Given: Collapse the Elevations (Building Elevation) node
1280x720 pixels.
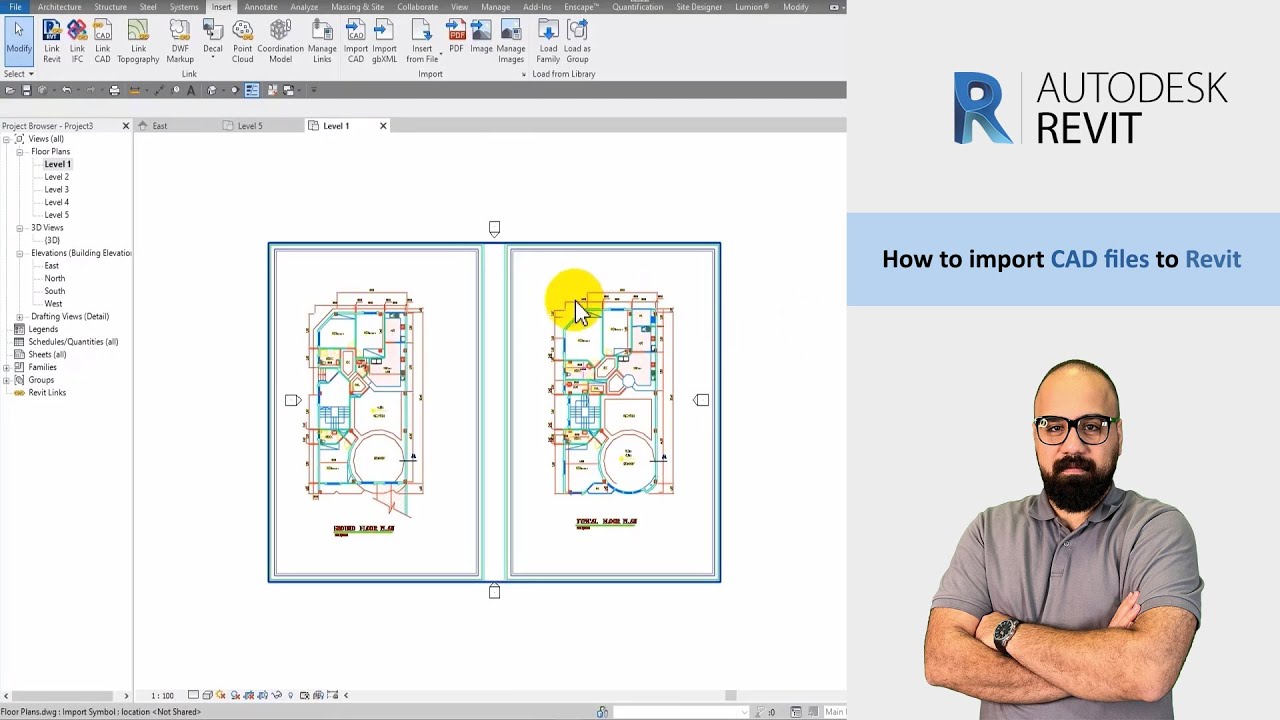Looking at the screenshot, I should coord(20,253).
